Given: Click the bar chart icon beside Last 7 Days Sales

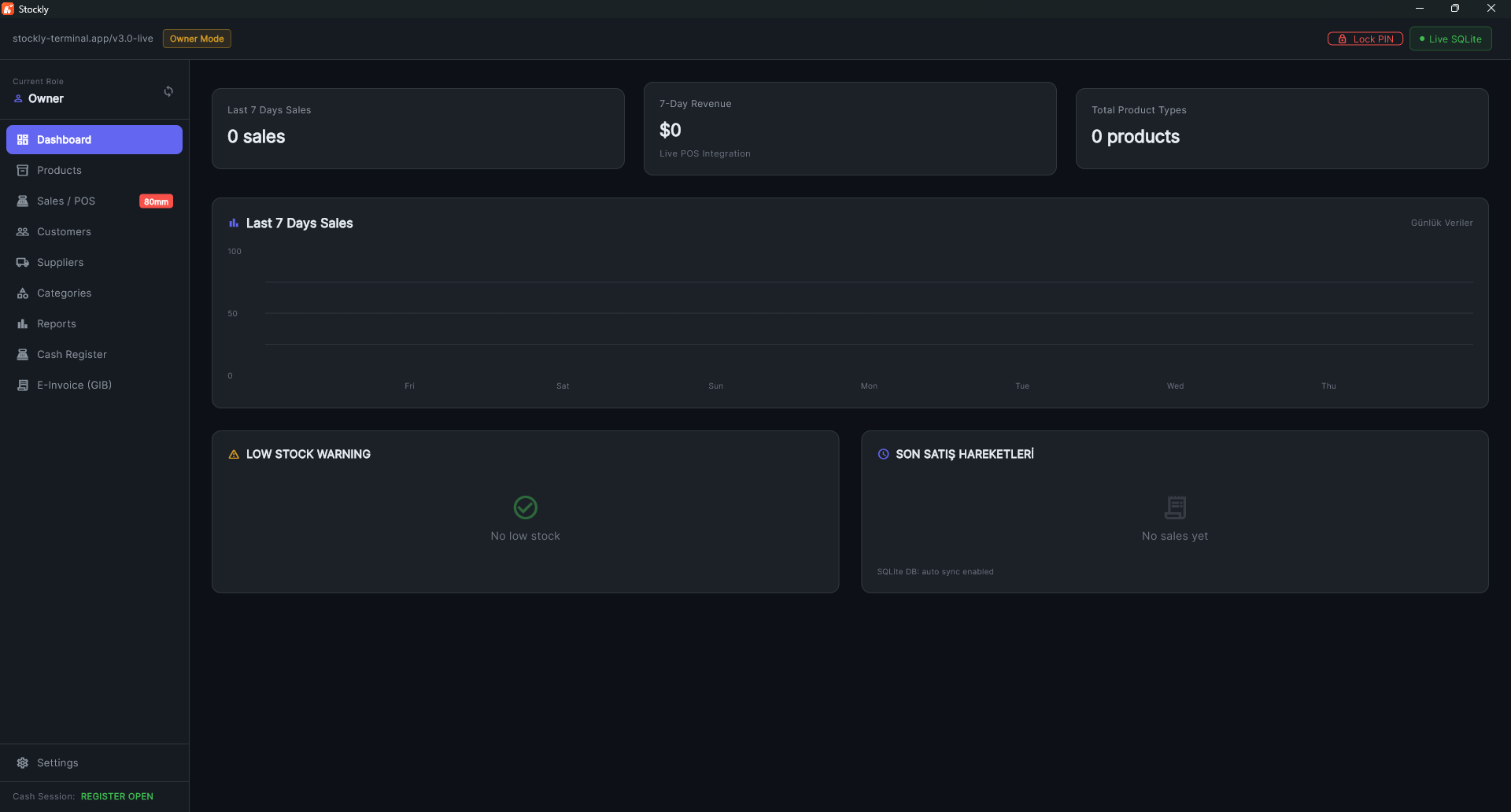Looking at the screenshot, I should pos(234,223).
